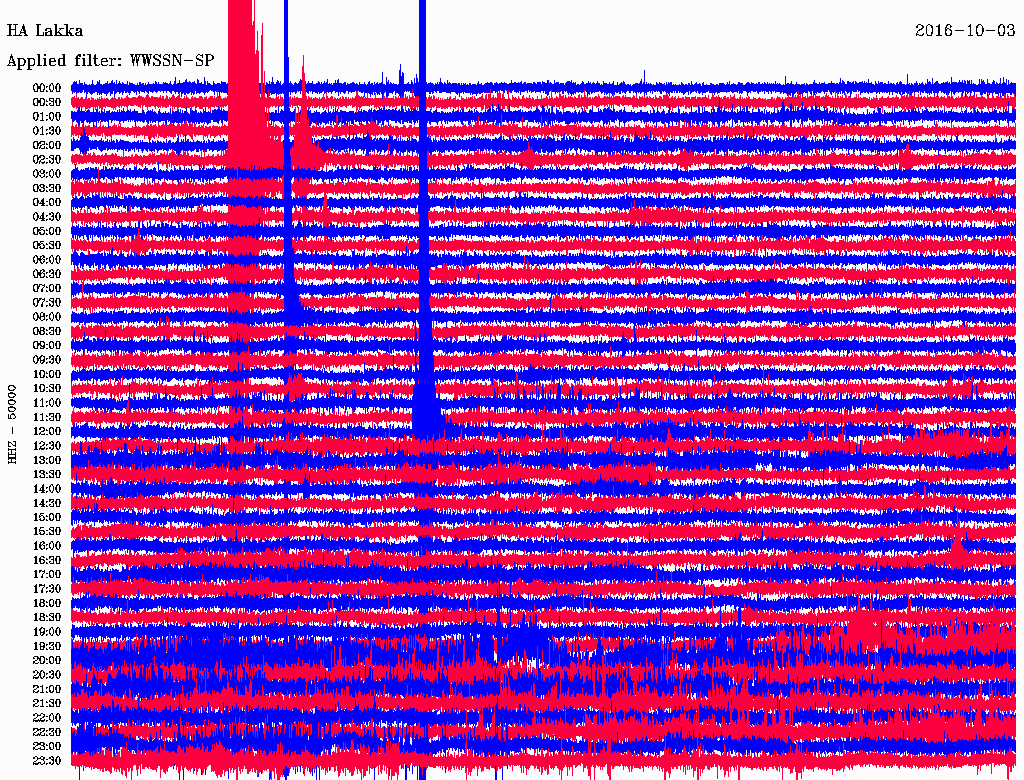
Task: Select the 01:30 time label
Action: (47, 131)
